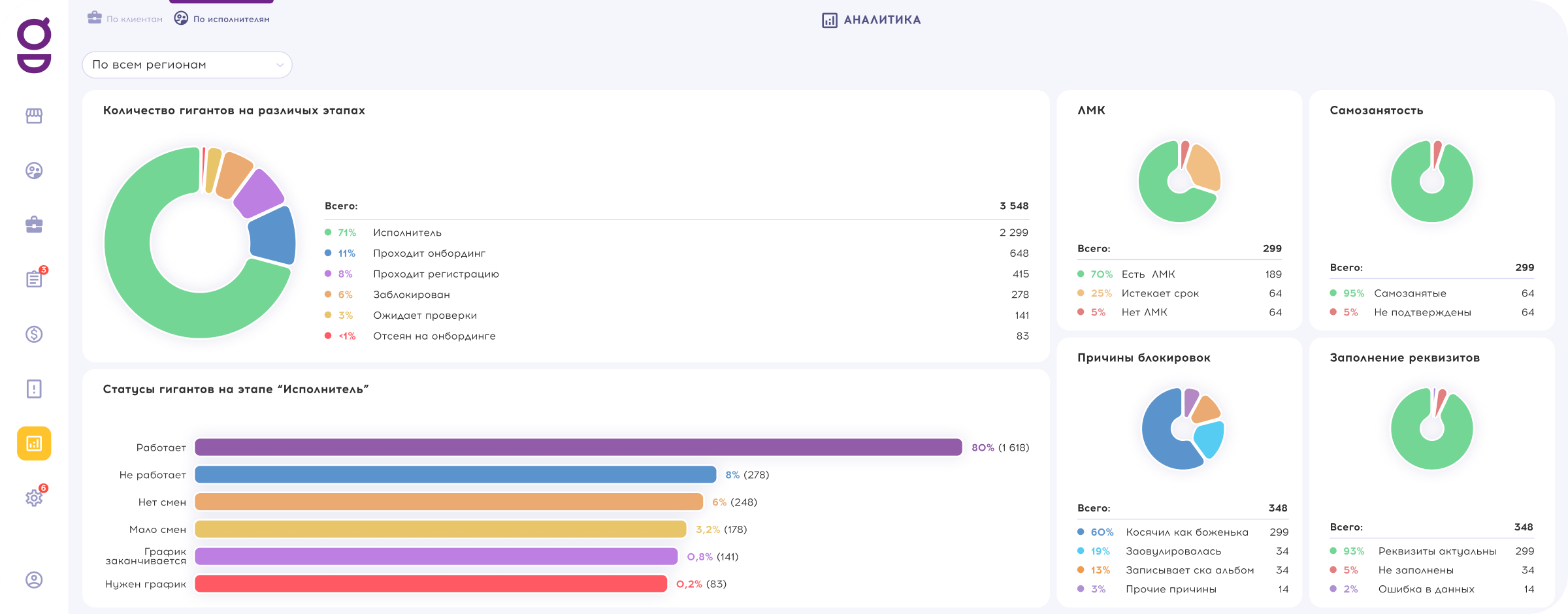Image resolution: width=1568 pixels, height=614 pixels.
Task: Select the yellow analytics chart icon
Action: click(34, 444)
